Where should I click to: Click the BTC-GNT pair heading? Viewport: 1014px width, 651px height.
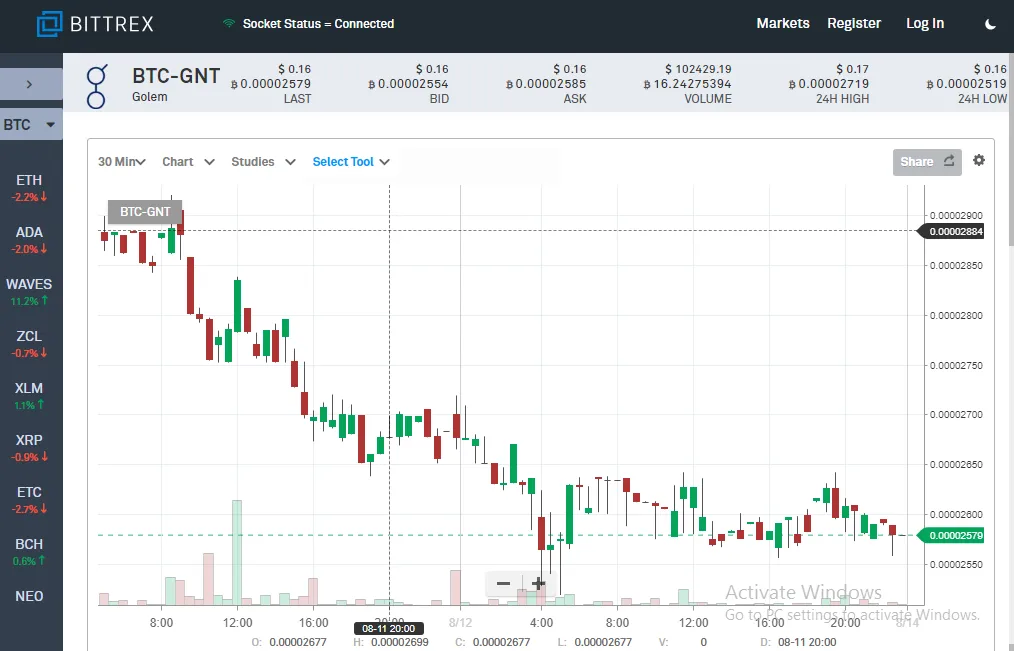click(x=176, y=76)
